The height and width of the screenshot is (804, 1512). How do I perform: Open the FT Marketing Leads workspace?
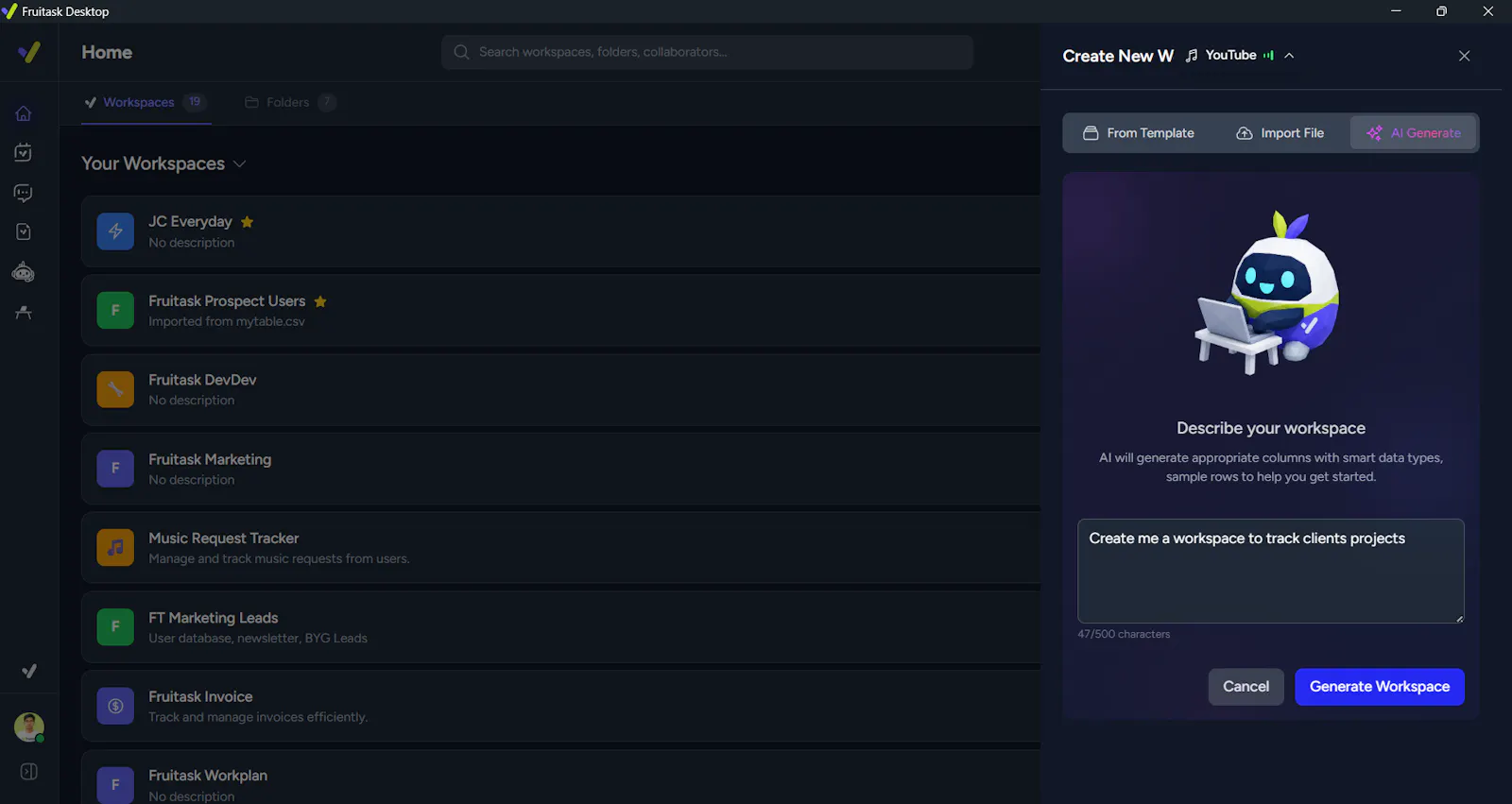tap(560, 627)
